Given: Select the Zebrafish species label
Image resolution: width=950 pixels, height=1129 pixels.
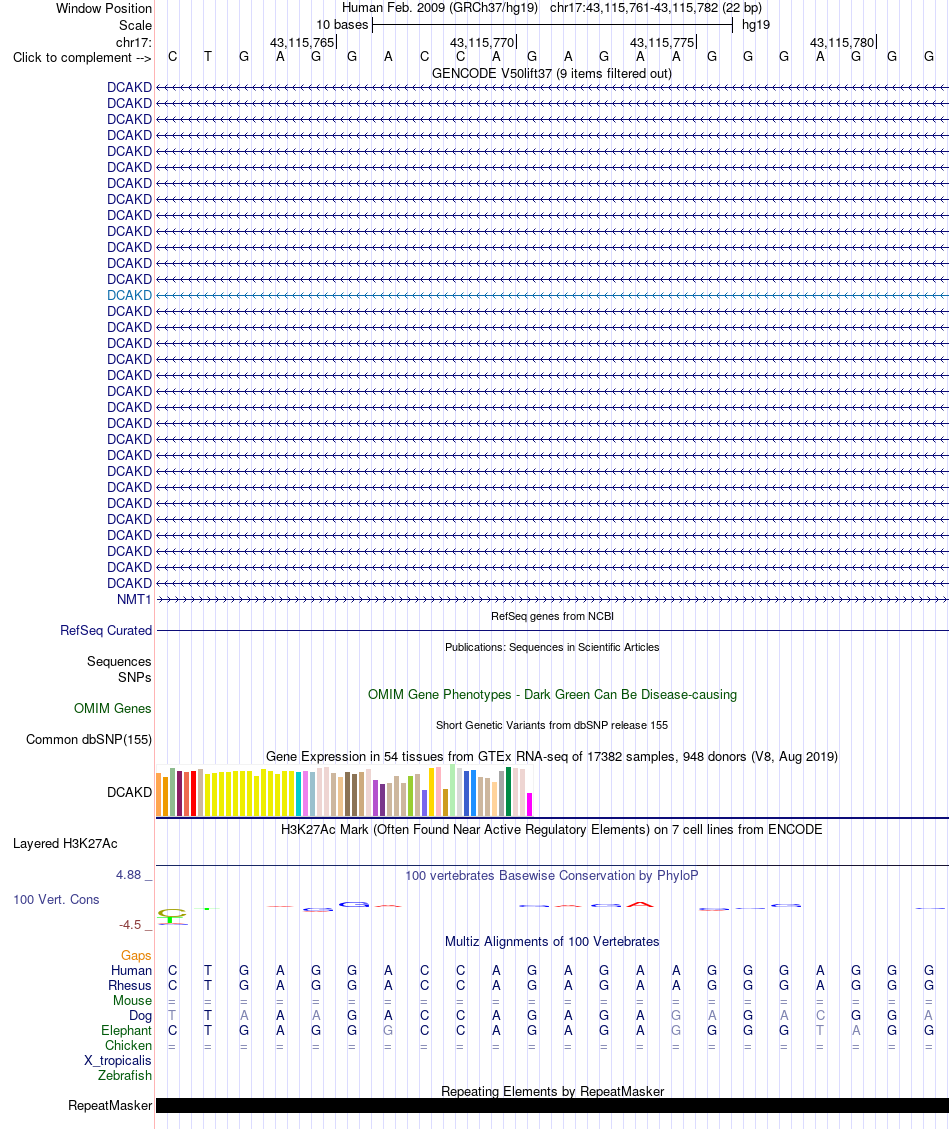Looking at the screenshot, I should click(125, 1075).
